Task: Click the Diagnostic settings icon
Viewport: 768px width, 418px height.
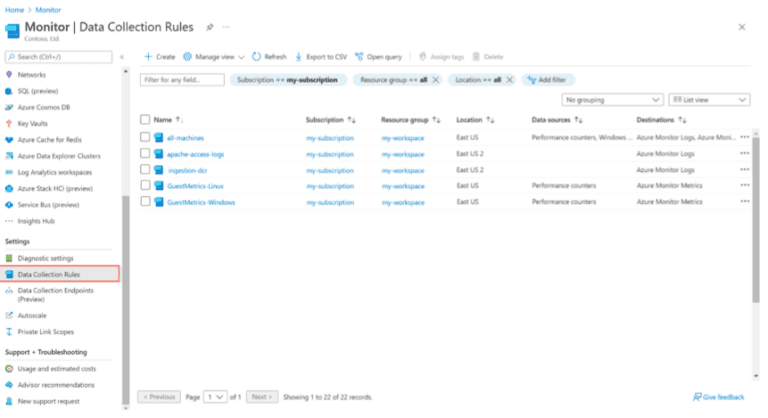Action: tap(9, 258)
